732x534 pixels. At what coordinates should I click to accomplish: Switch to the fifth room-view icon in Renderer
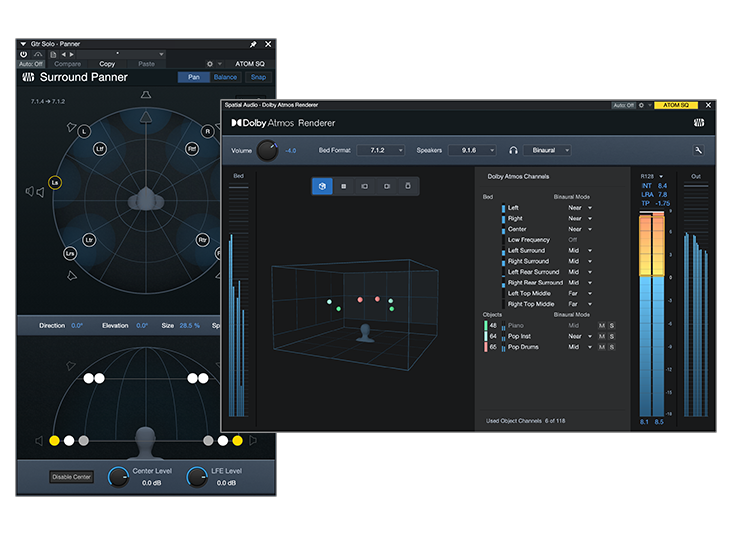point(408,186)
